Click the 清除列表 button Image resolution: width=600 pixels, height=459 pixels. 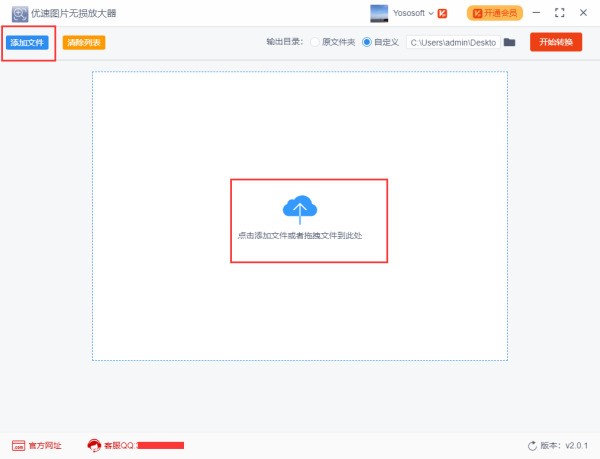[84, 43]
